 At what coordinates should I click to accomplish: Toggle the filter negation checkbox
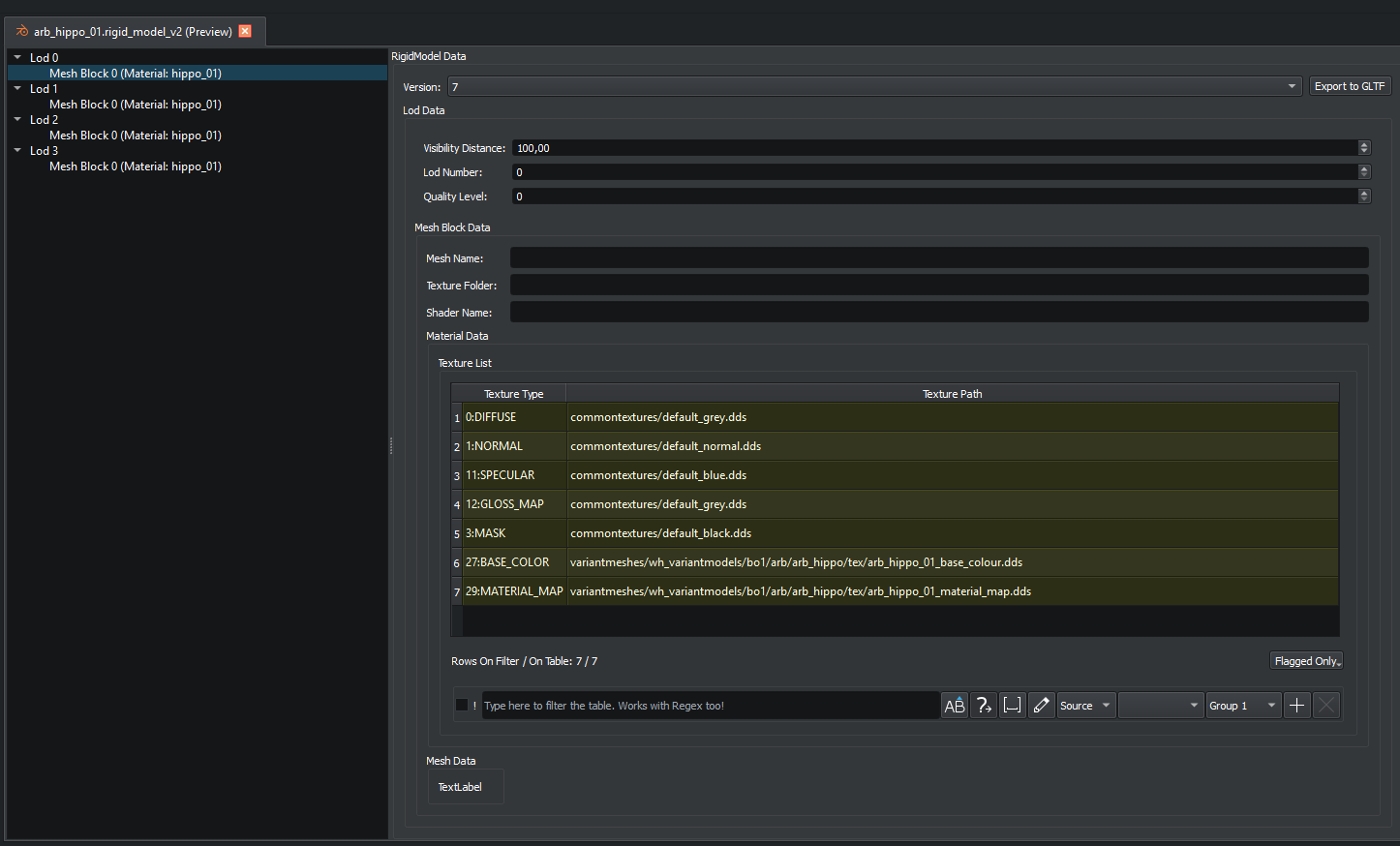tap(462, 705)
